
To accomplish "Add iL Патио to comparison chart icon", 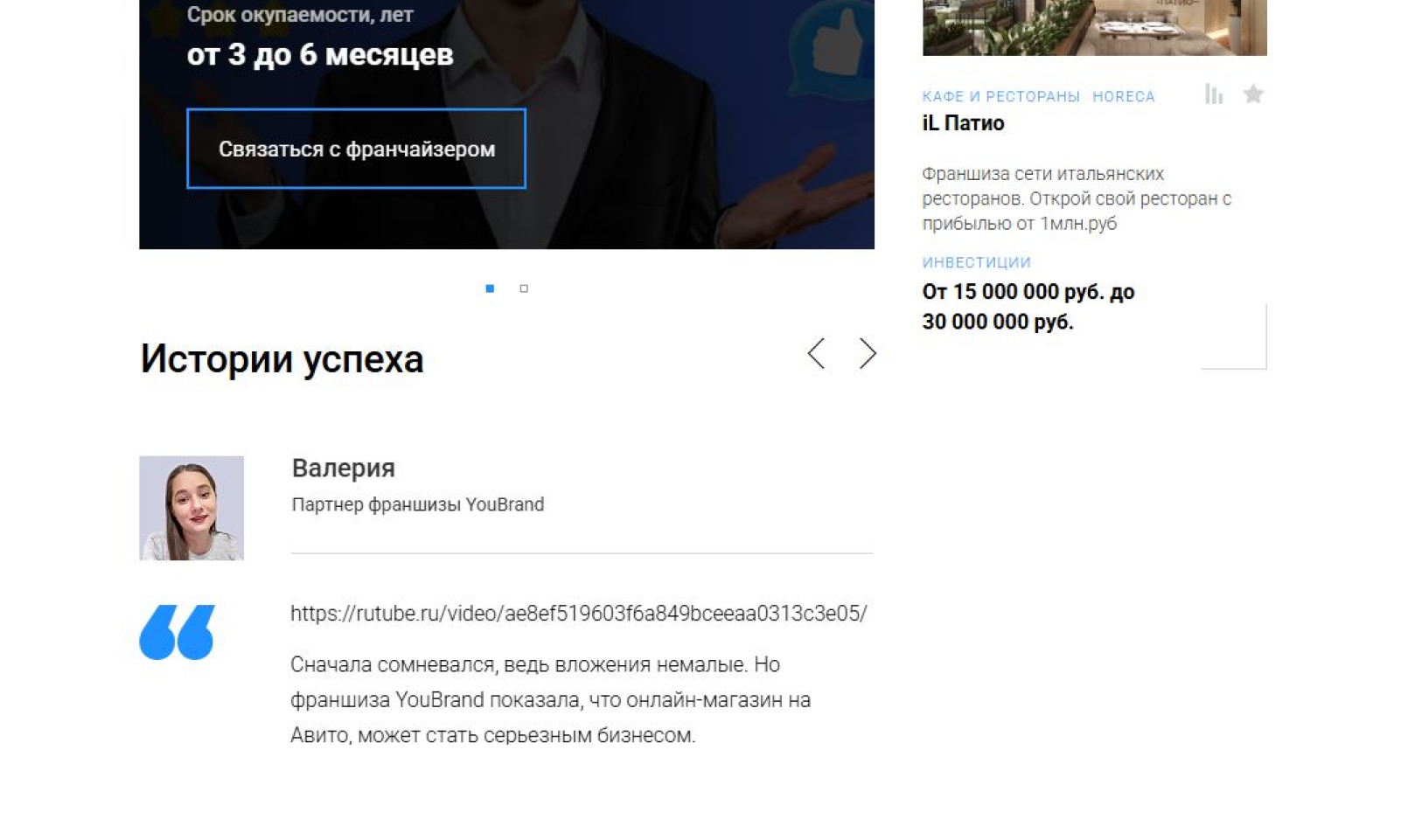I will click(x=1214, y=94).
